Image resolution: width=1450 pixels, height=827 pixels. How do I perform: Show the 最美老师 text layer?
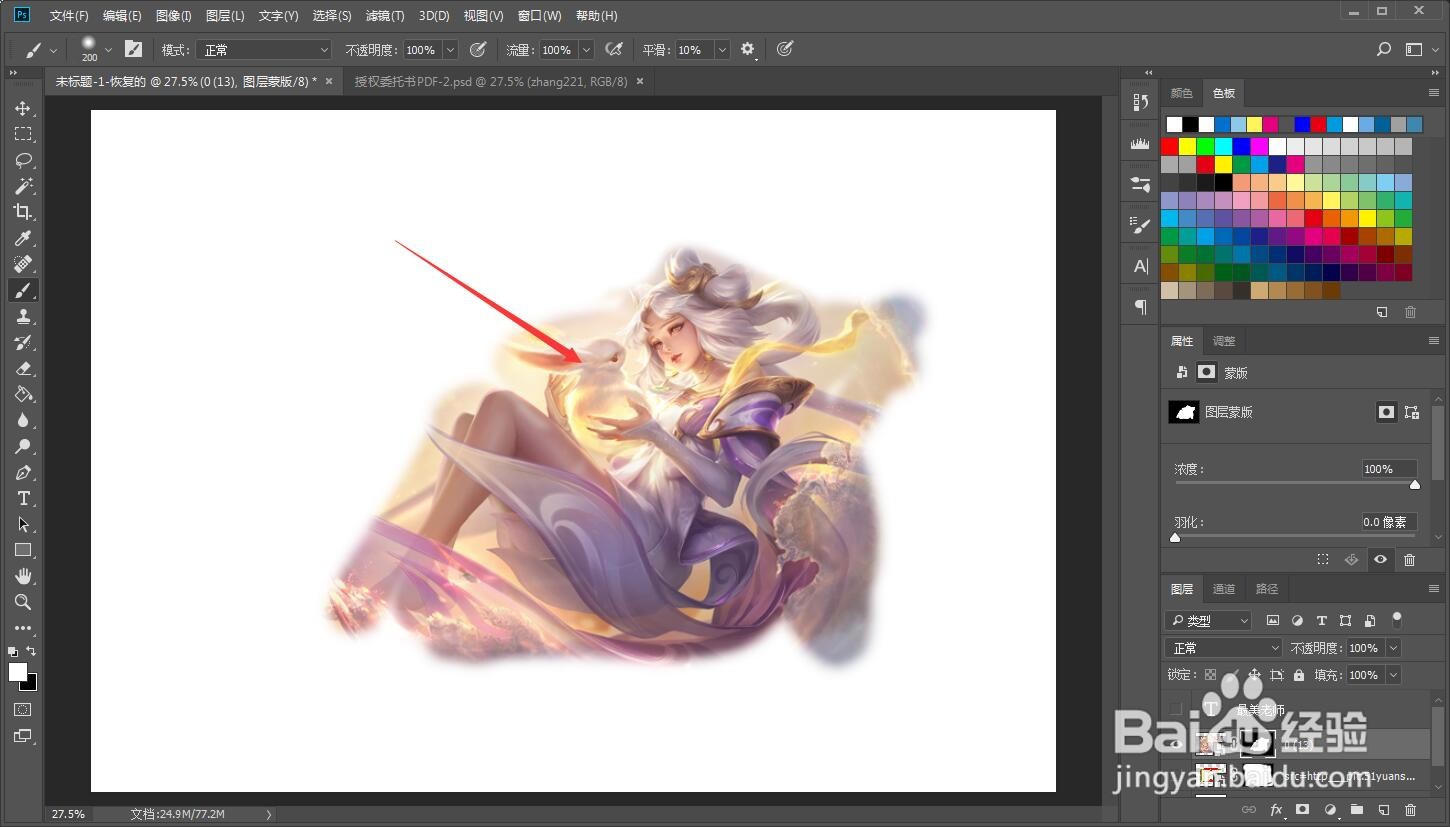[1176, 708]
